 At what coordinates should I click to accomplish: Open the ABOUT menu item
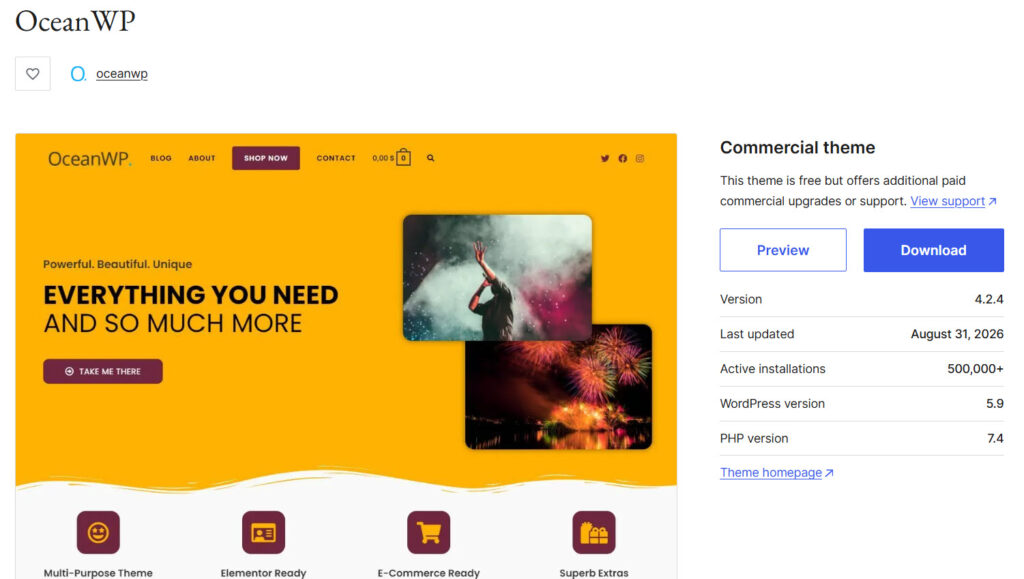pos(202,158)
